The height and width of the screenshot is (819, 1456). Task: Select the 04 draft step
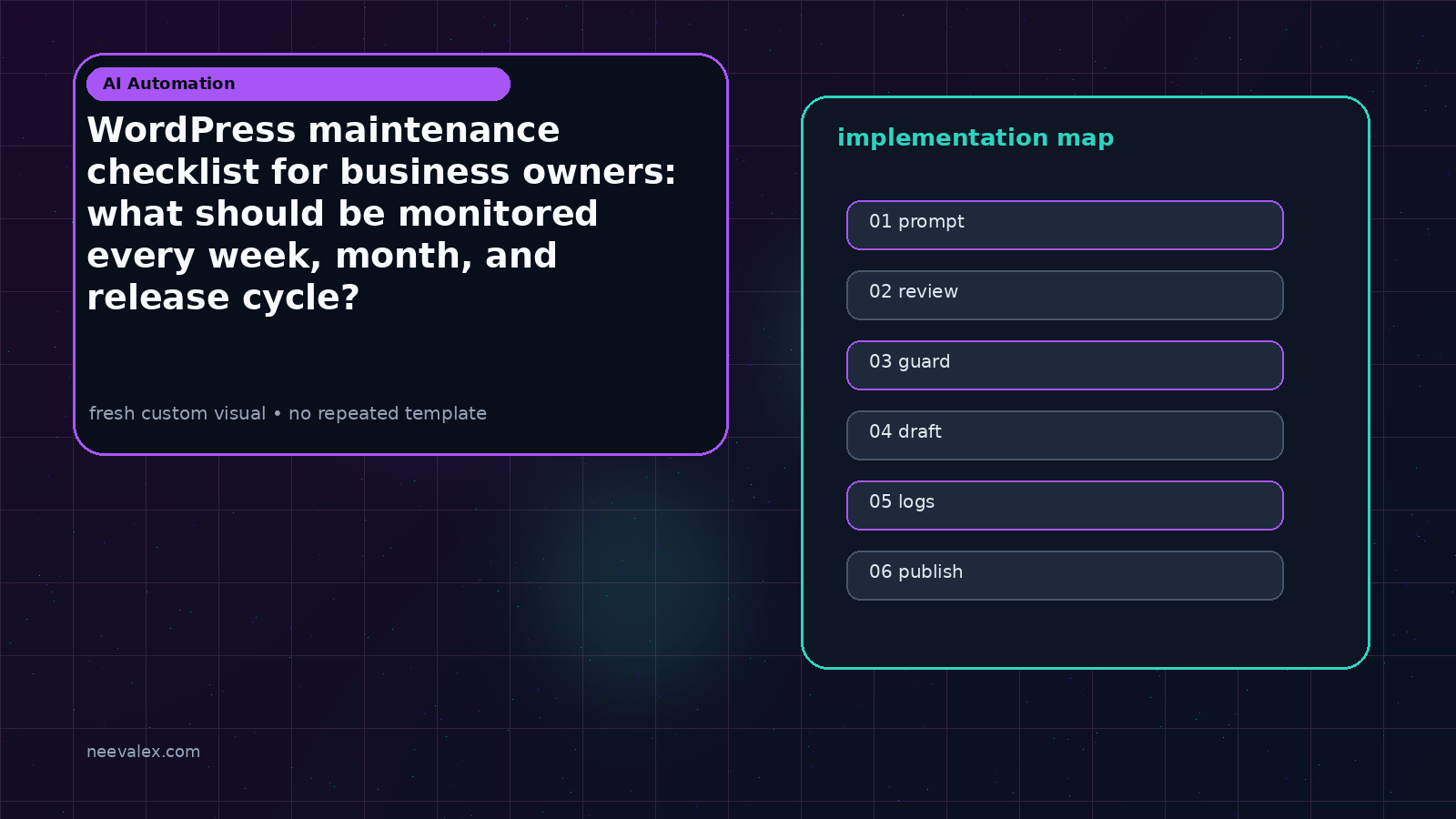[1065, 435]
